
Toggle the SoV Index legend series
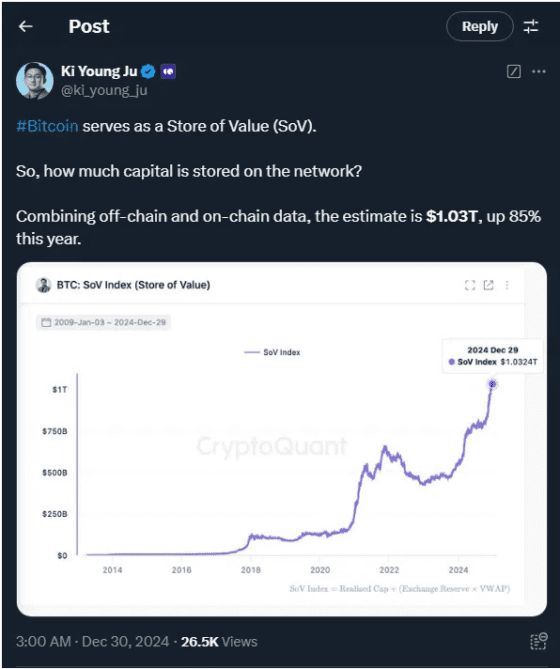[272, 352]
